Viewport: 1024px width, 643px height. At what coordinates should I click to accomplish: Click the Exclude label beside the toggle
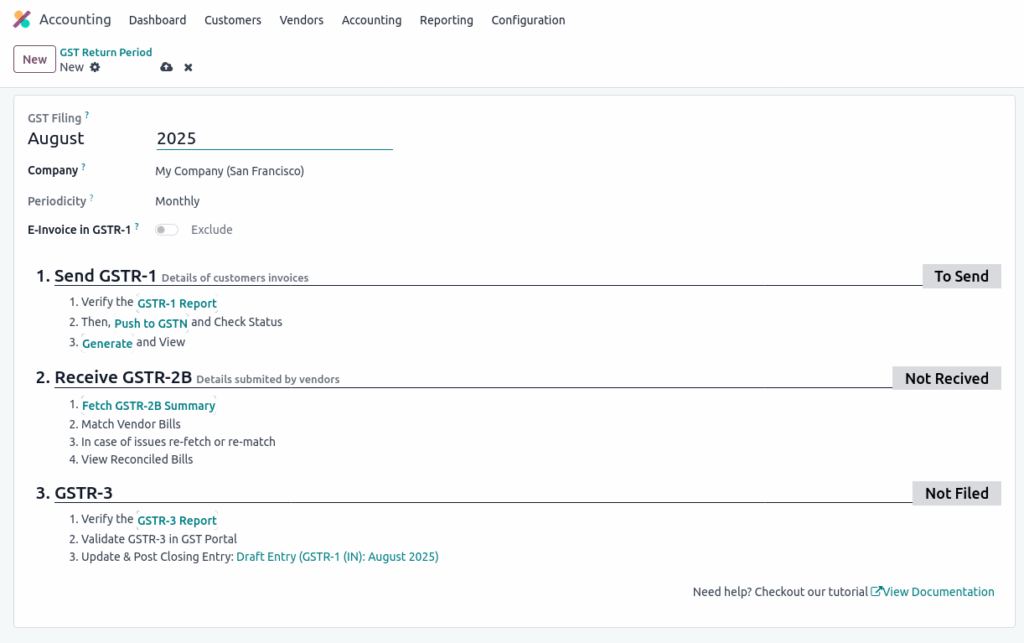pyautogui.click(x=212, y=230)
